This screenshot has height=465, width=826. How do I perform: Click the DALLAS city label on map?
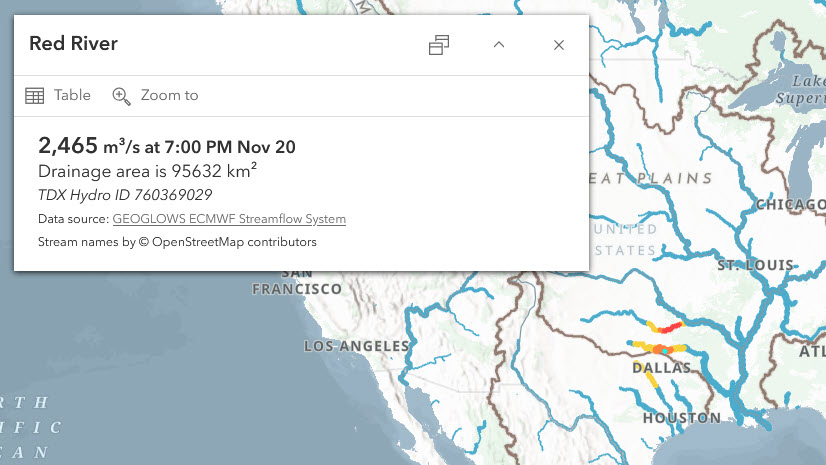point(661,368)
